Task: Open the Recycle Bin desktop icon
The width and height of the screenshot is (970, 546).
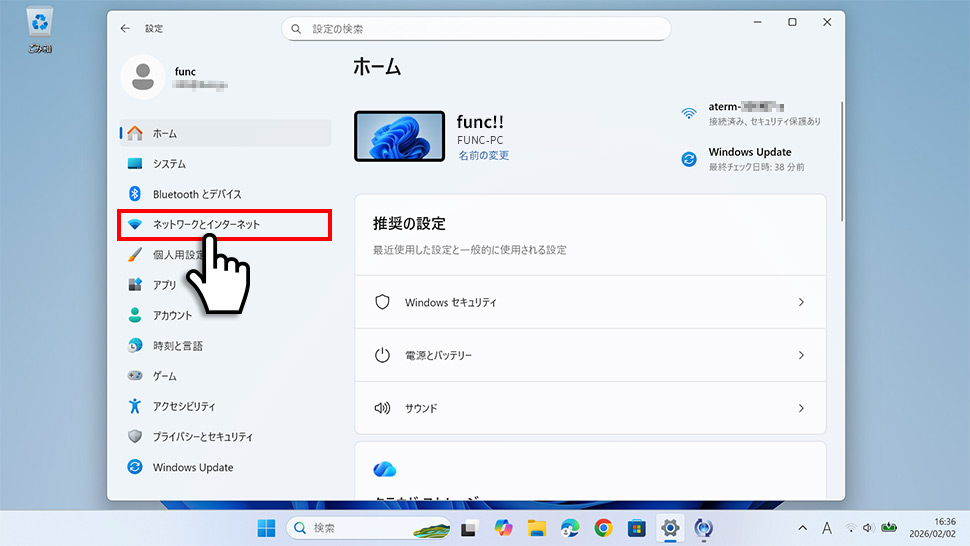Action: pyautogui.click(x=40, y=29)
